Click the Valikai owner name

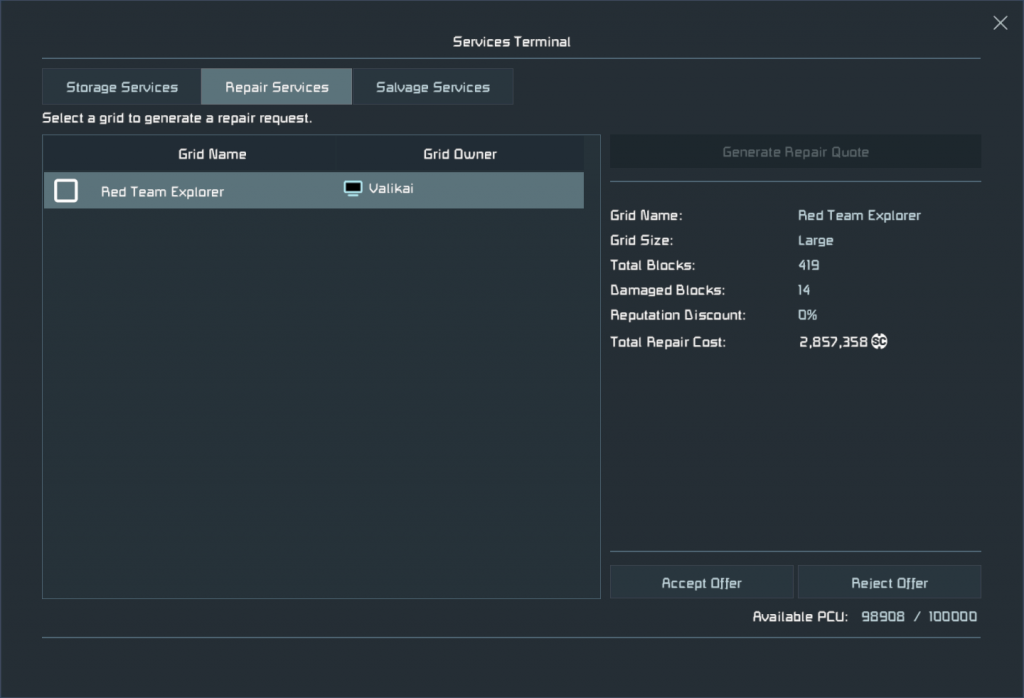[391, 189]
